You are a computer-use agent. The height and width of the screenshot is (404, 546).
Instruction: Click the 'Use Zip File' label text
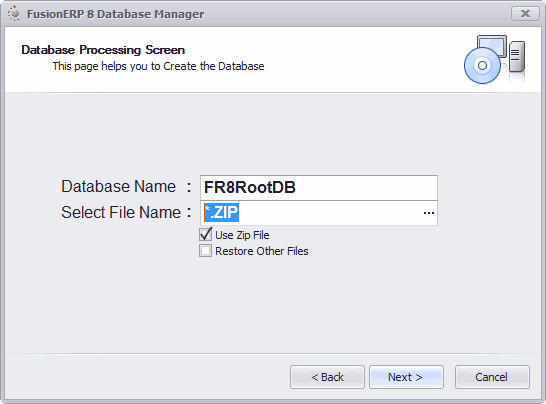point(242,235)
